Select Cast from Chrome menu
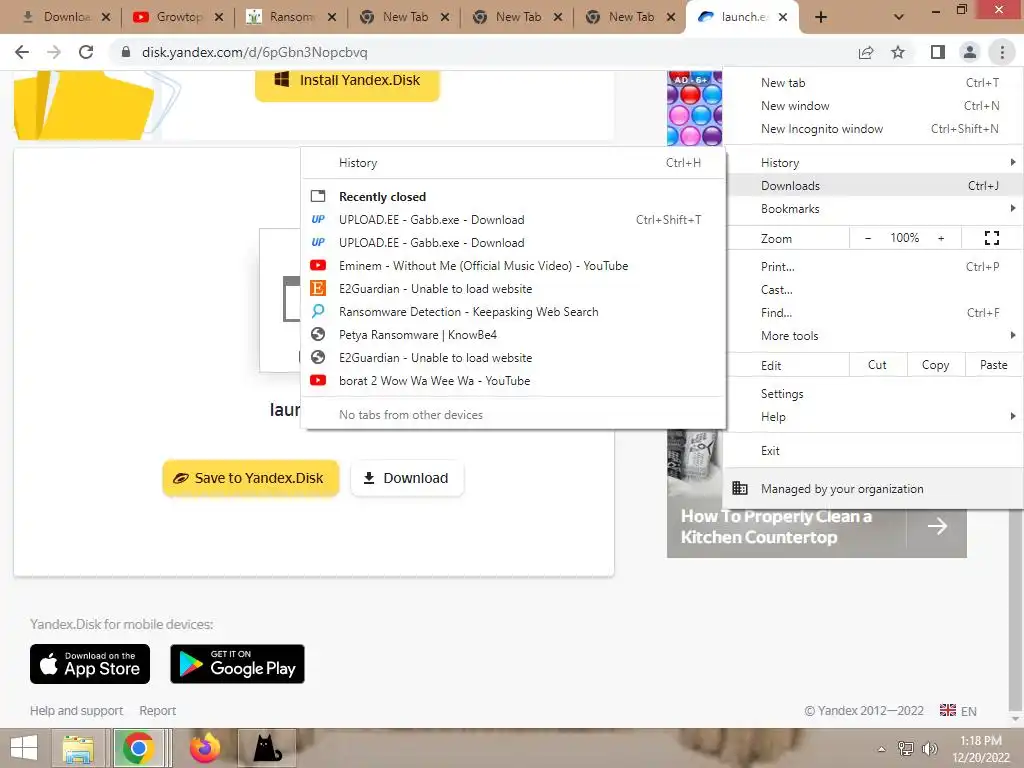The image size is (1024, 768). tap(874, 290)
